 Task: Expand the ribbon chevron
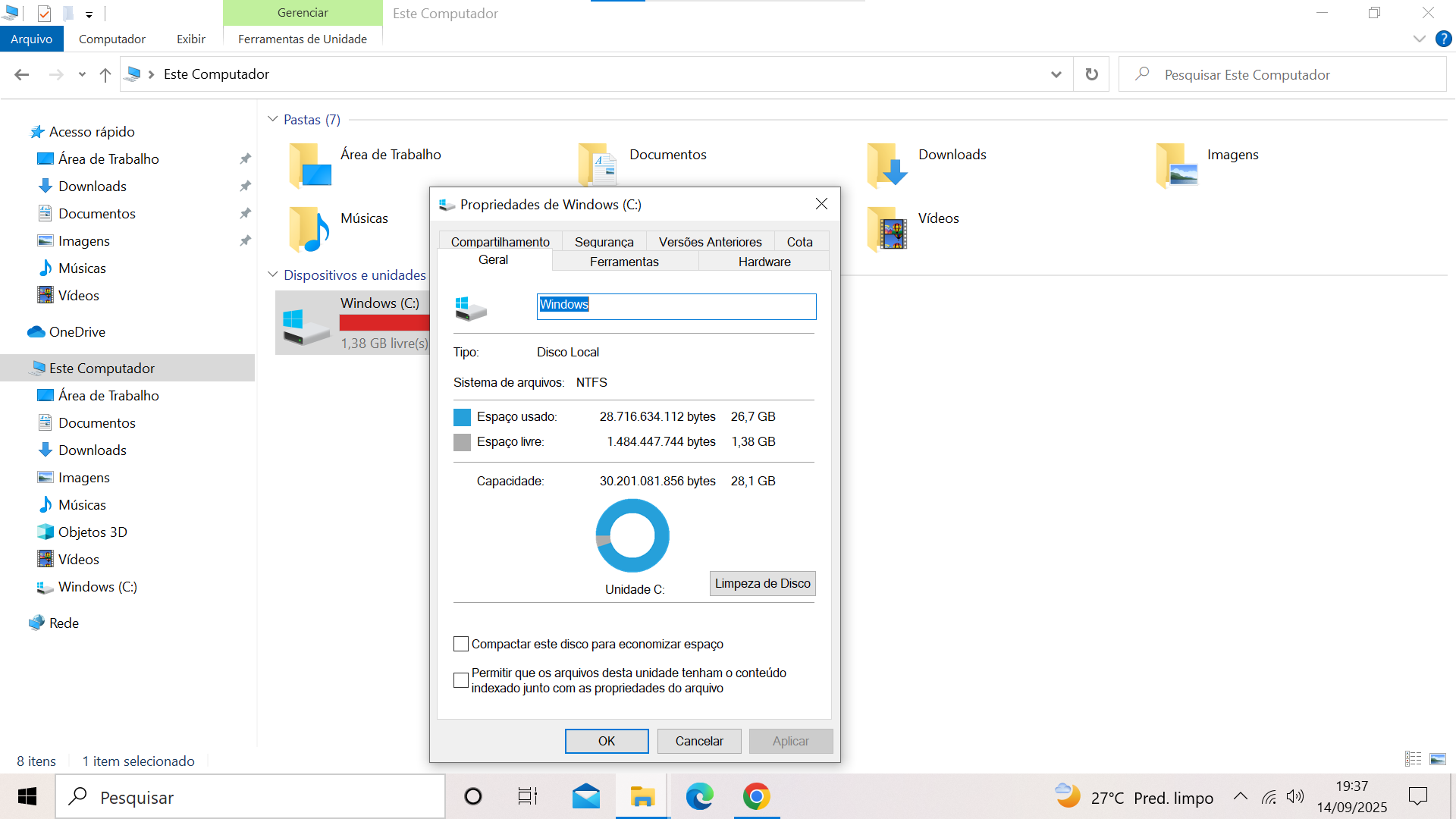(x=1419, y=39)
